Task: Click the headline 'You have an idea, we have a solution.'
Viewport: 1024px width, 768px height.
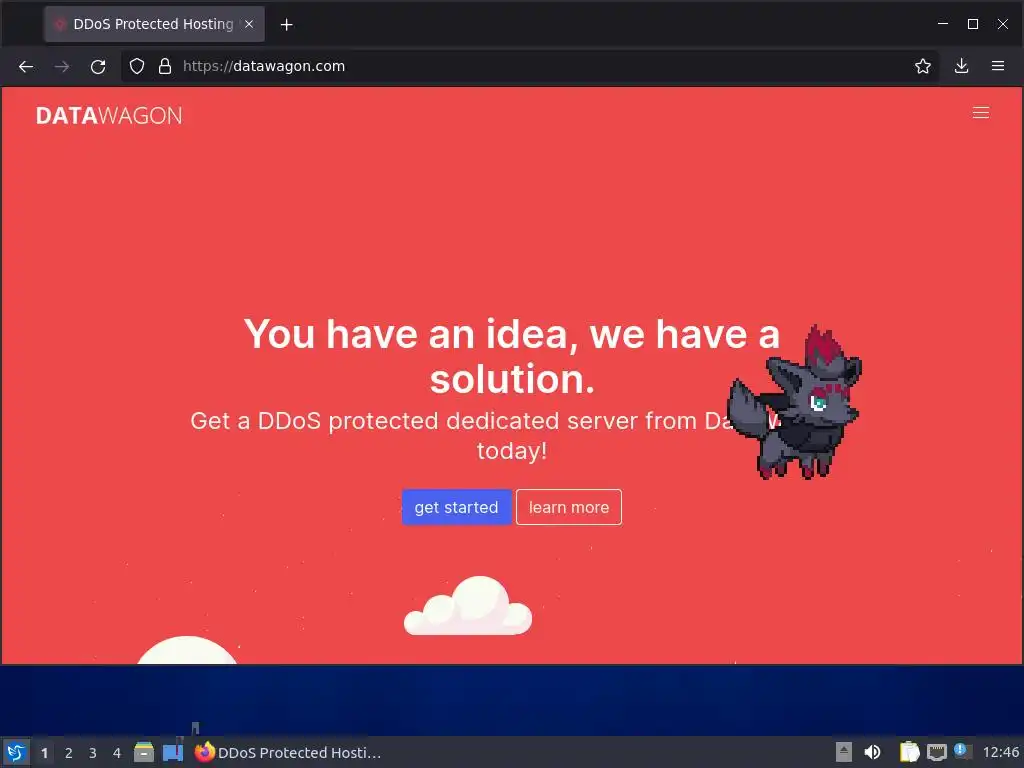Action: pyautogui.click(x=512, y=357)
